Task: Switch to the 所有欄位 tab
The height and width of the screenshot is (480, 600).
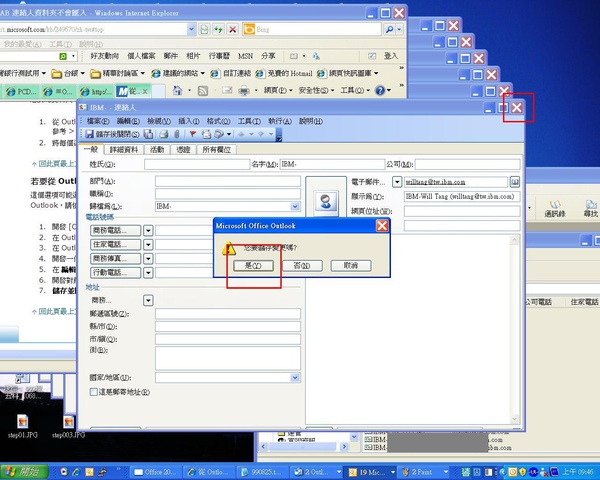Action: 217,150
